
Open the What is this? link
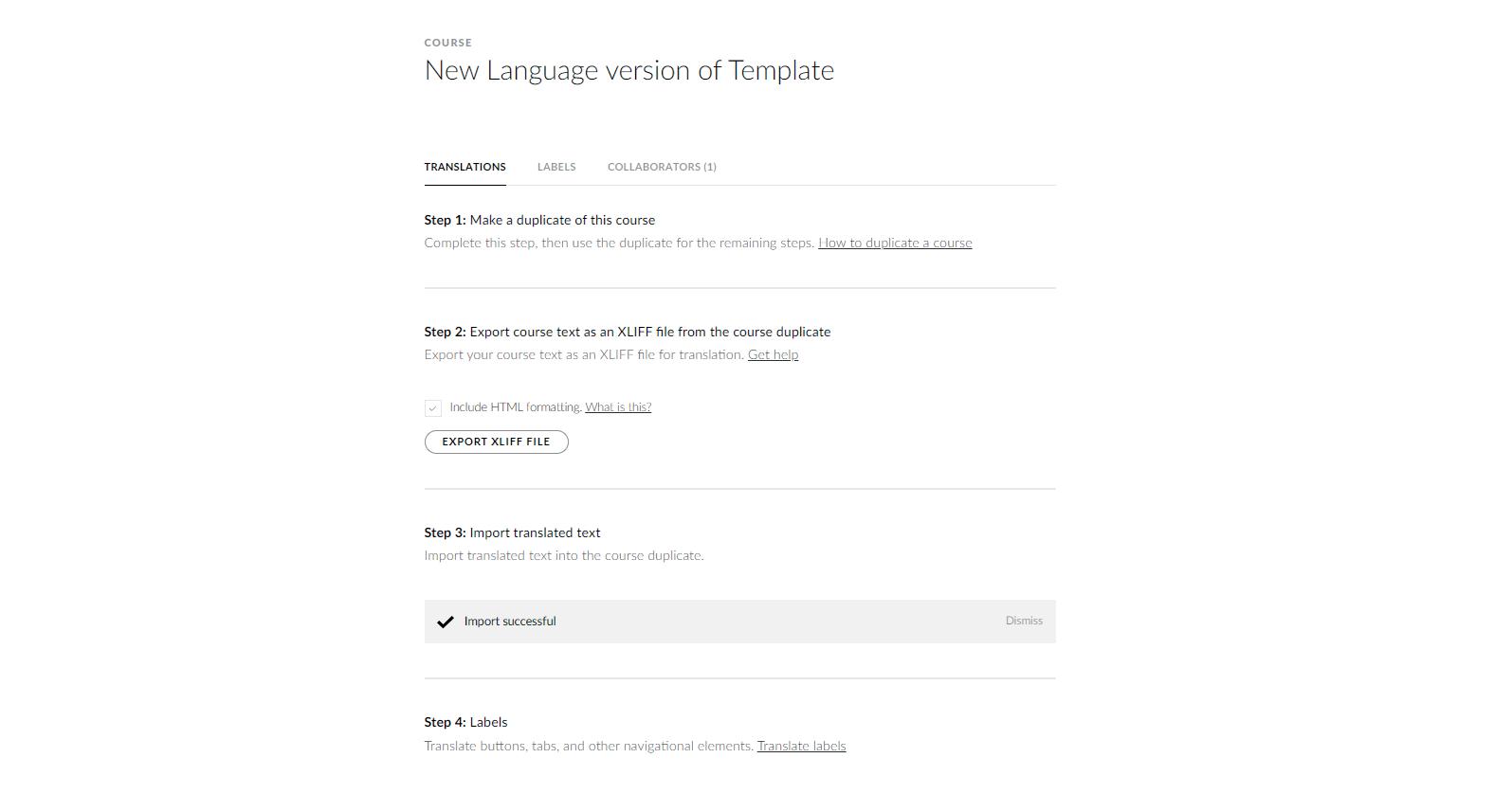(x=618, y=407)
